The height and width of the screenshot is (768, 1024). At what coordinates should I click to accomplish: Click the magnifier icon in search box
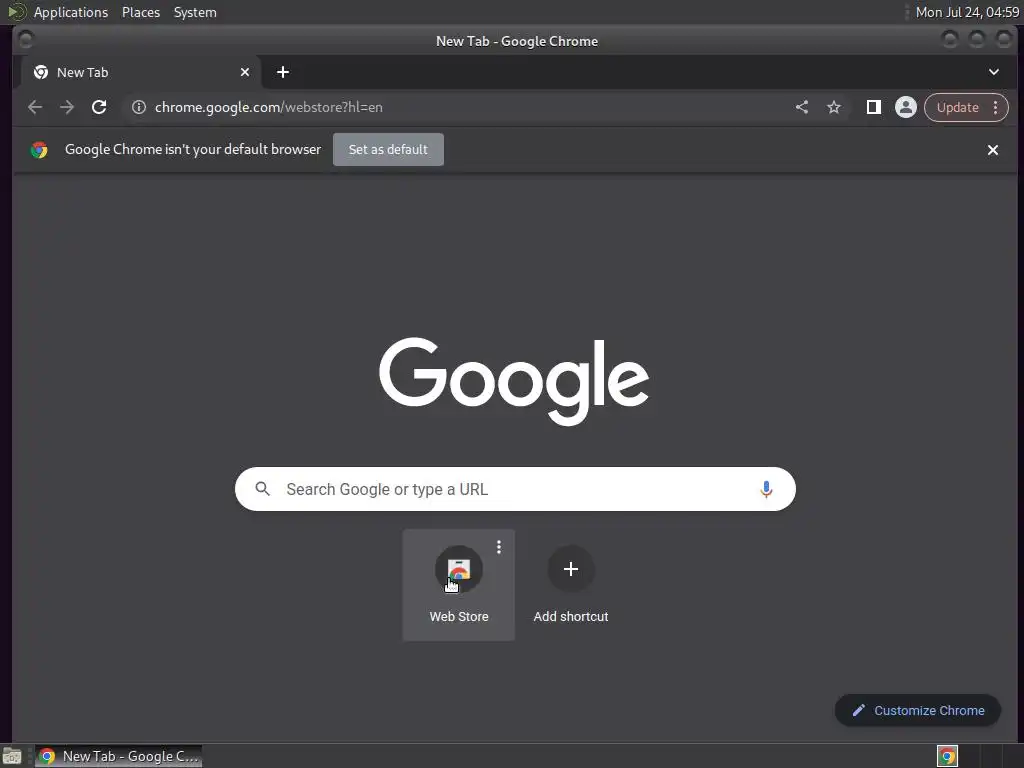click(263, 488)
